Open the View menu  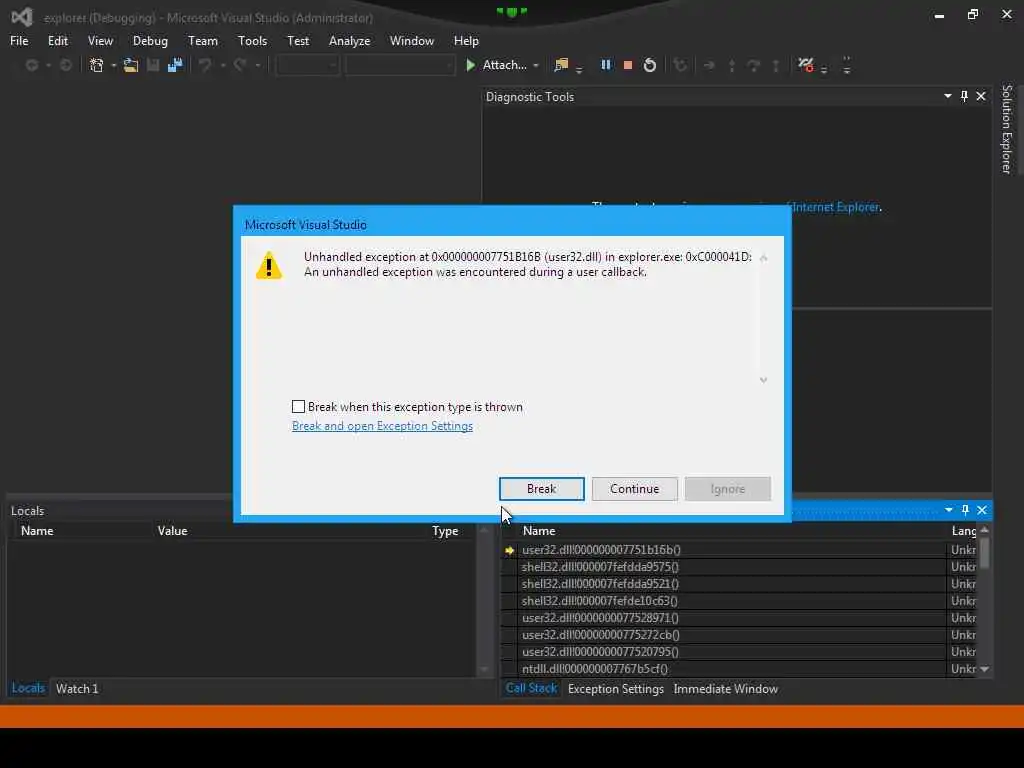pos(100,40)
